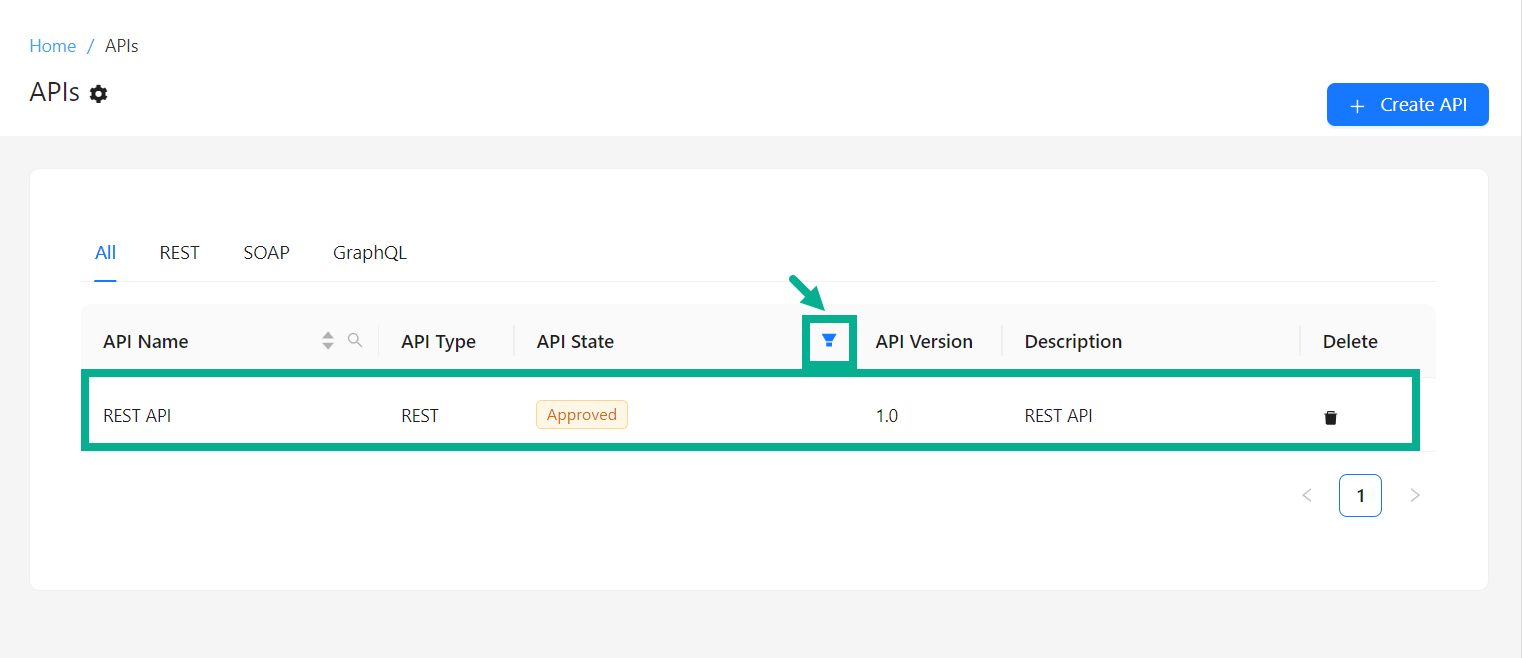Click the next page arrow icon
Image resolution: width=1522 pixels, height=658 pixels.
[x=1415, y=495]
